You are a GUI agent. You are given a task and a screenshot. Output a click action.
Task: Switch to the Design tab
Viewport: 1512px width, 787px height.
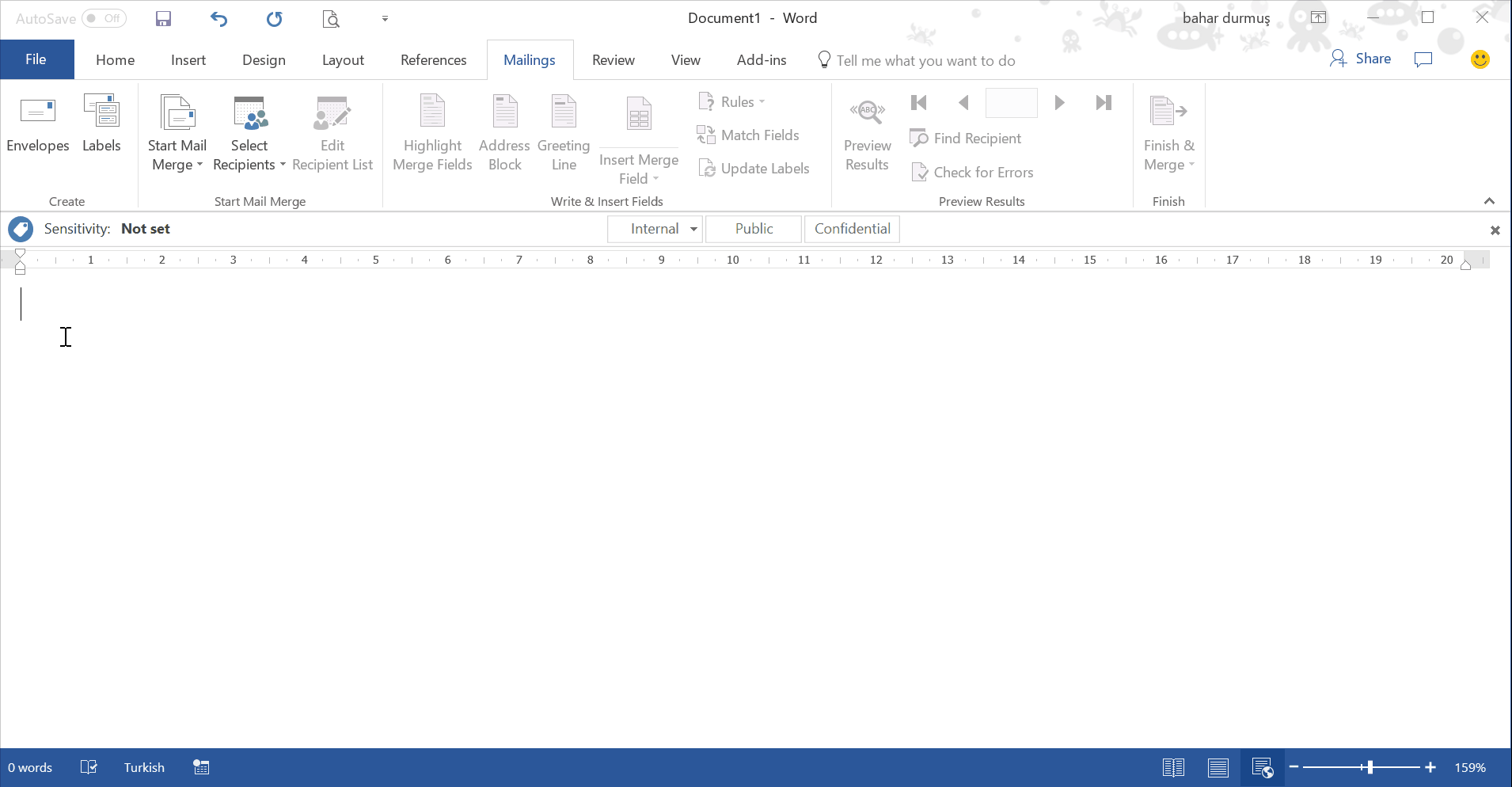click(264, 60)
